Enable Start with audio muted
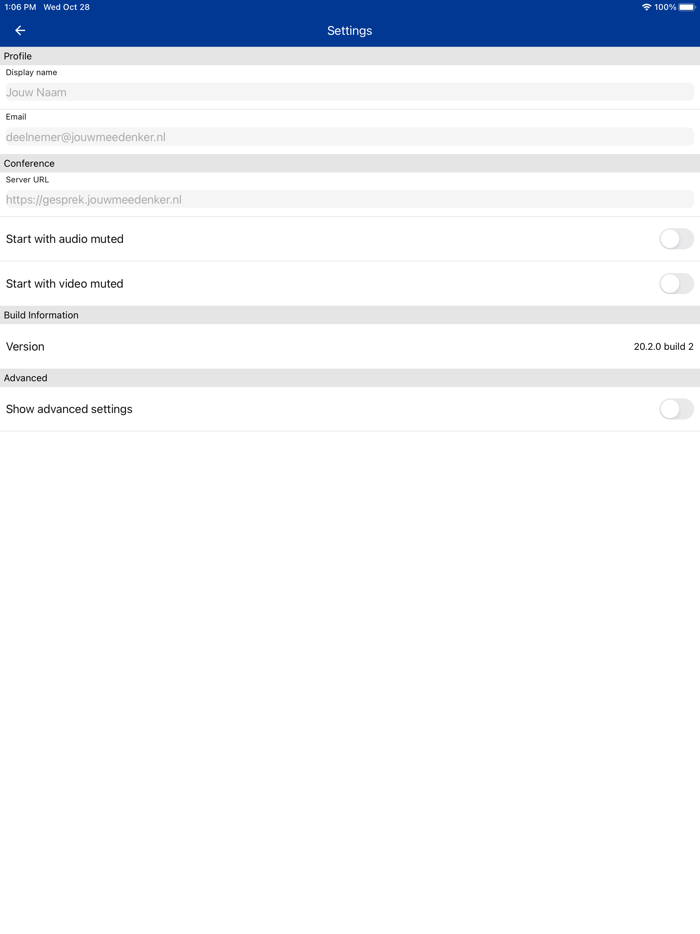 tap(676, 239)
